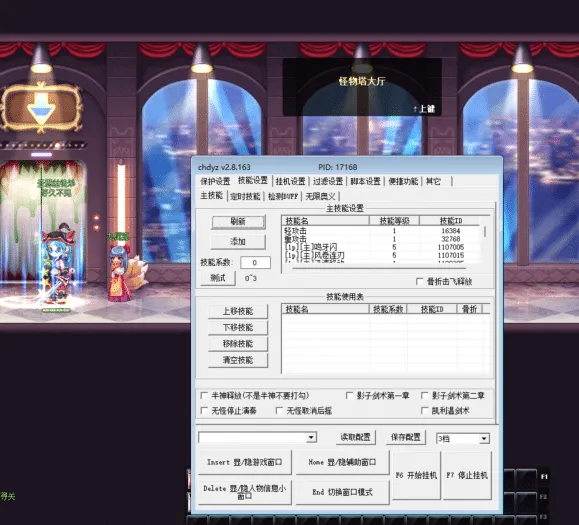Screen dimensions: 579x525
Task: Toggle 半神释放 checkbox
Action: pyautogui.click(x=204, y=395)
